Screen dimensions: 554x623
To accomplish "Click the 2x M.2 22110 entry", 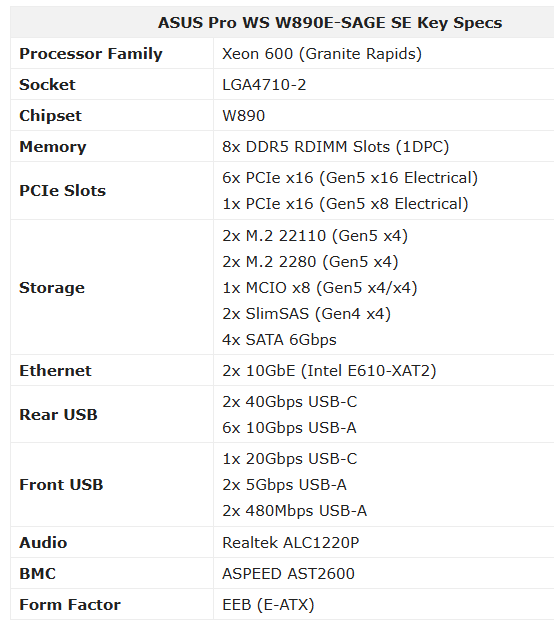I will 315,236.
